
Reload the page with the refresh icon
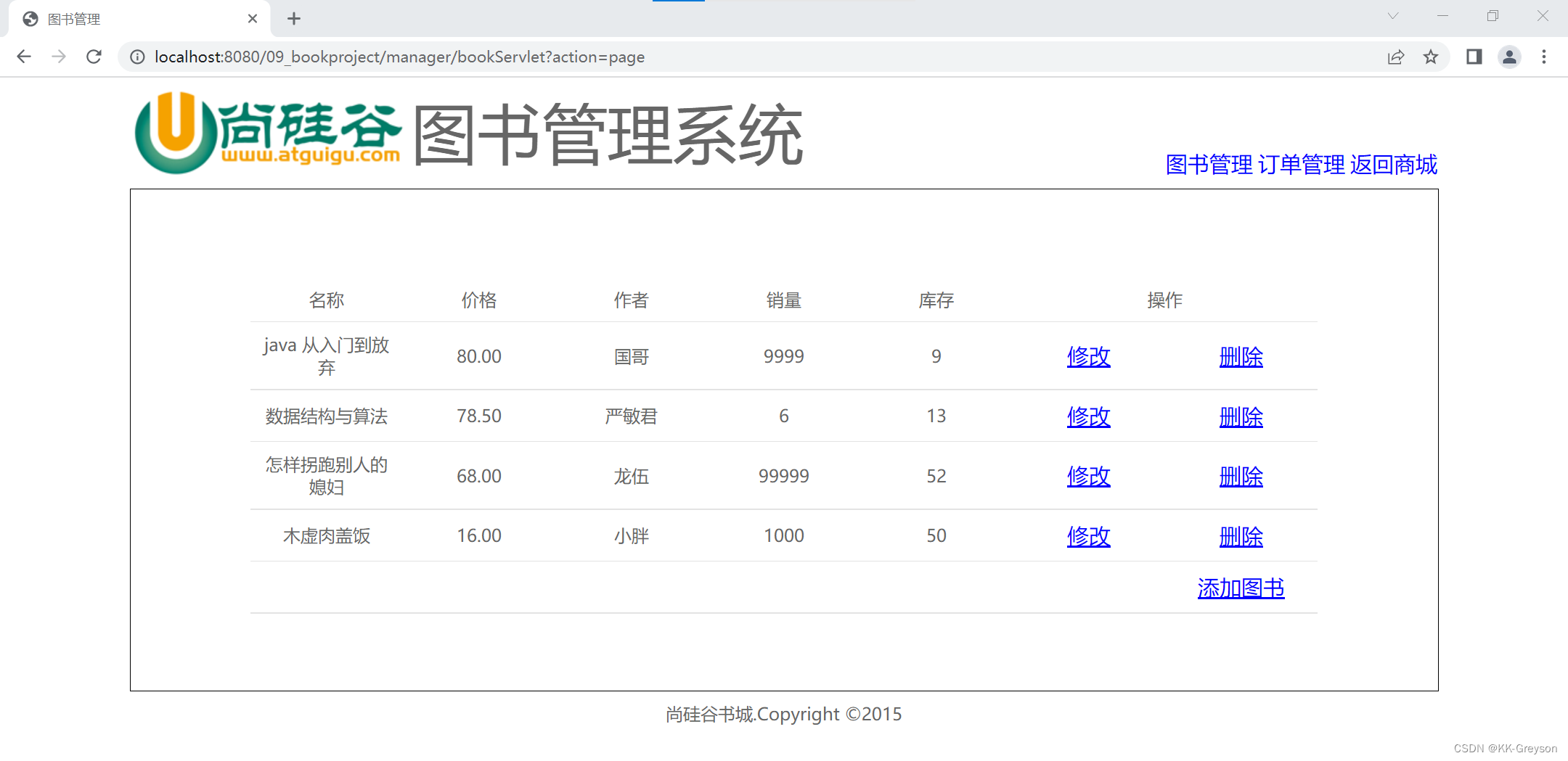pyautogui.click(x=94, y=57)
